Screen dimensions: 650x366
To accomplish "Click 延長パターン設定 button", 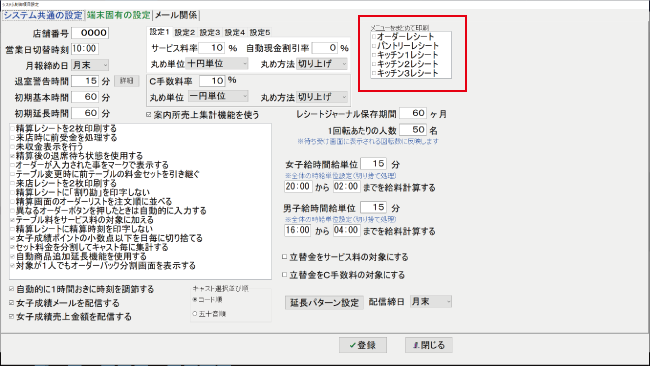I will coord(324,303).
